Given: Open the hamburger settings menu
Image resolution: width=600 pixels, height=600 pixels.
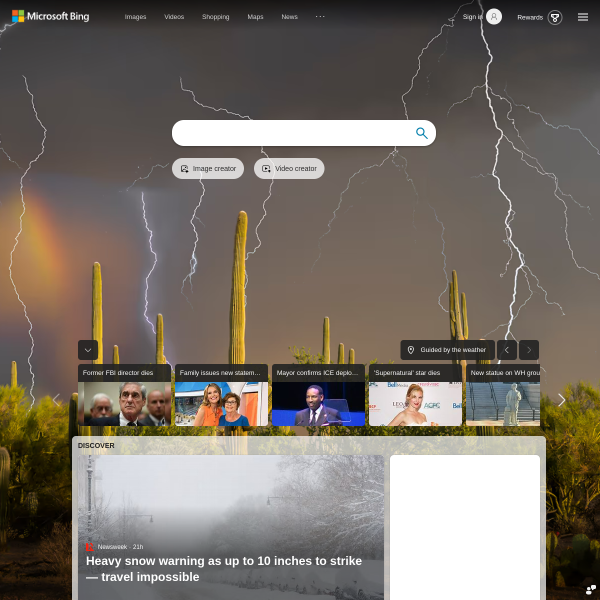Looking at the screenshot, I should pos(583,17).
